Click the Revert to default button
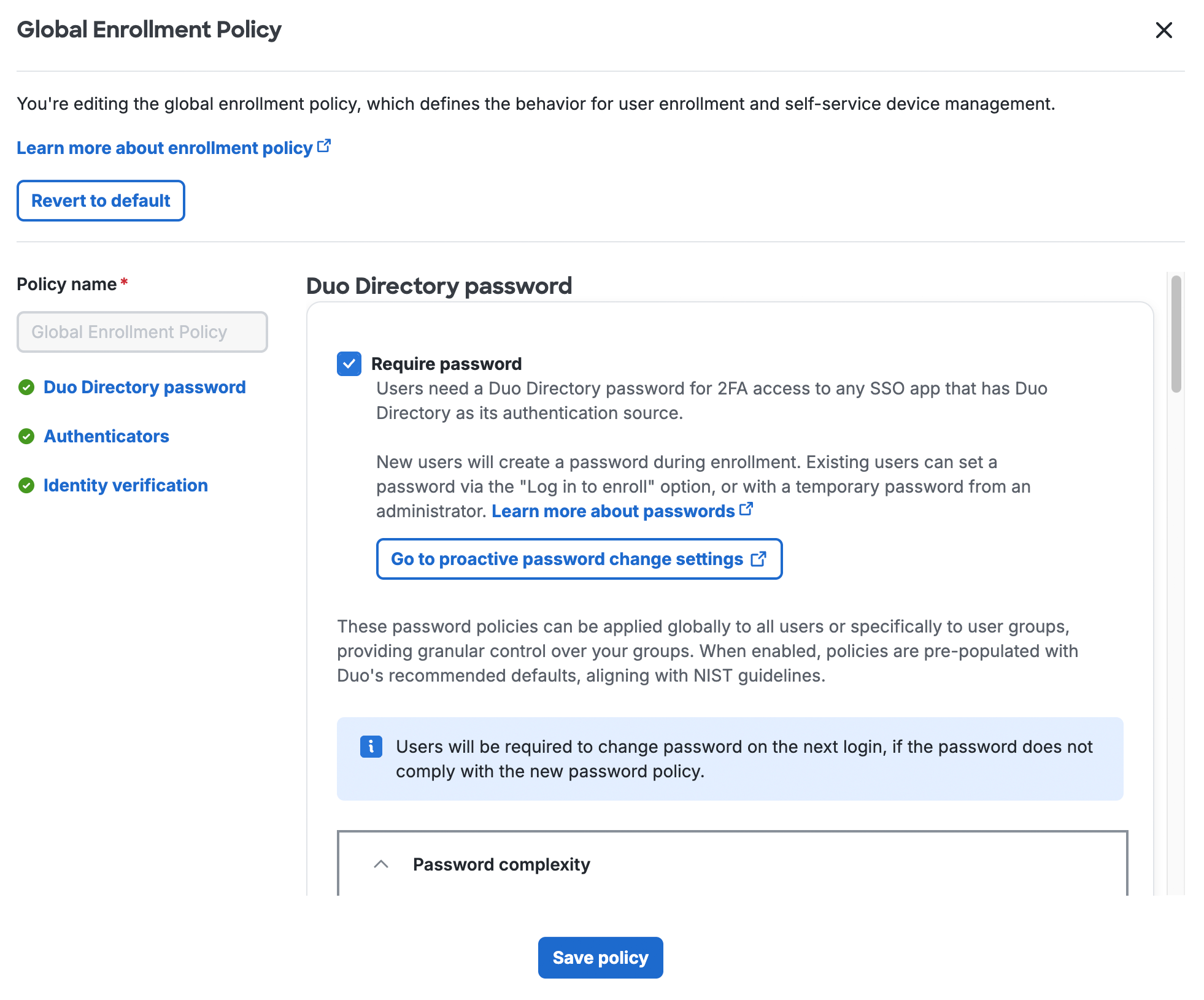1204x1000 pixels. 101,200
